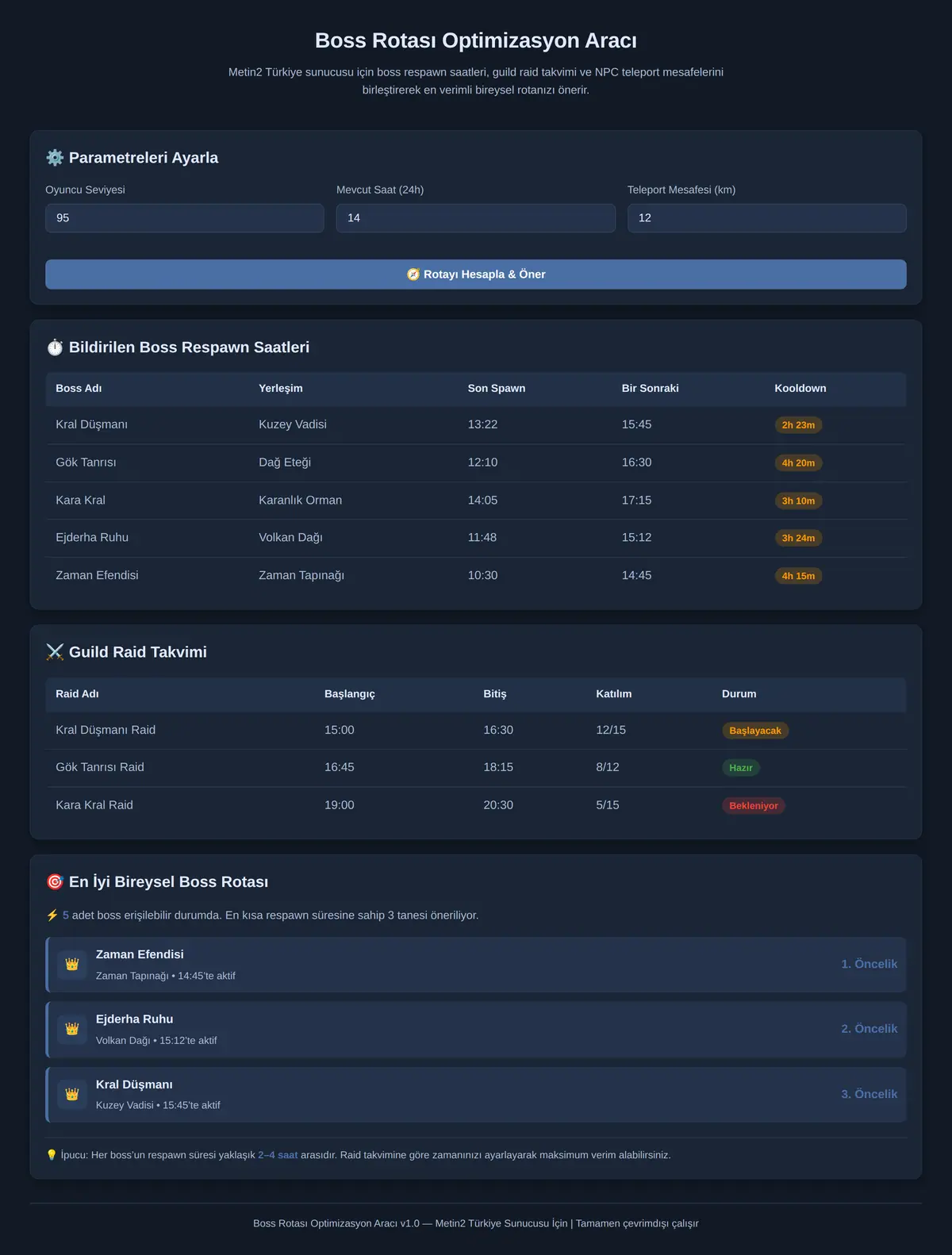Click the 16:30 next spawn time for Gök Tanrısı
Viewport: 952px width, 1255px height.
coord(636,462)
